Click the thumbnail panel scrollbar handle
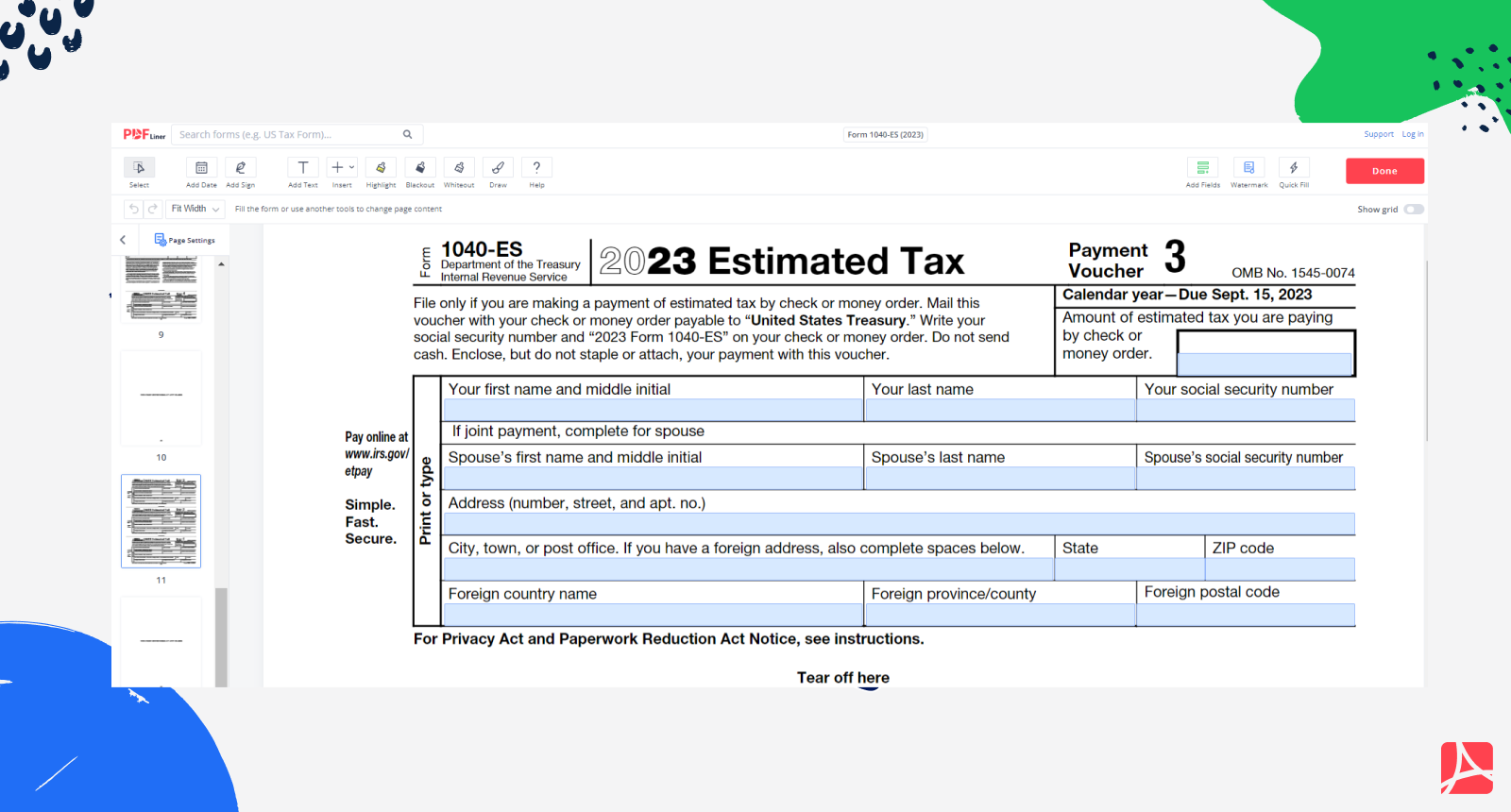 tap(221, 637)
